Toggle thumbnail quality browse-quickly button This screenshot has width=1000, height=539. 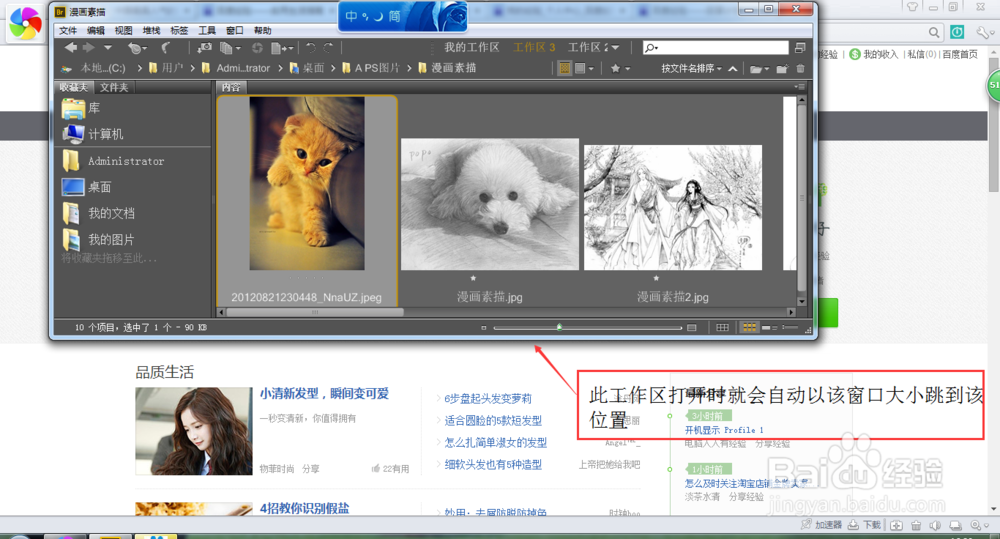pos(564,68)
